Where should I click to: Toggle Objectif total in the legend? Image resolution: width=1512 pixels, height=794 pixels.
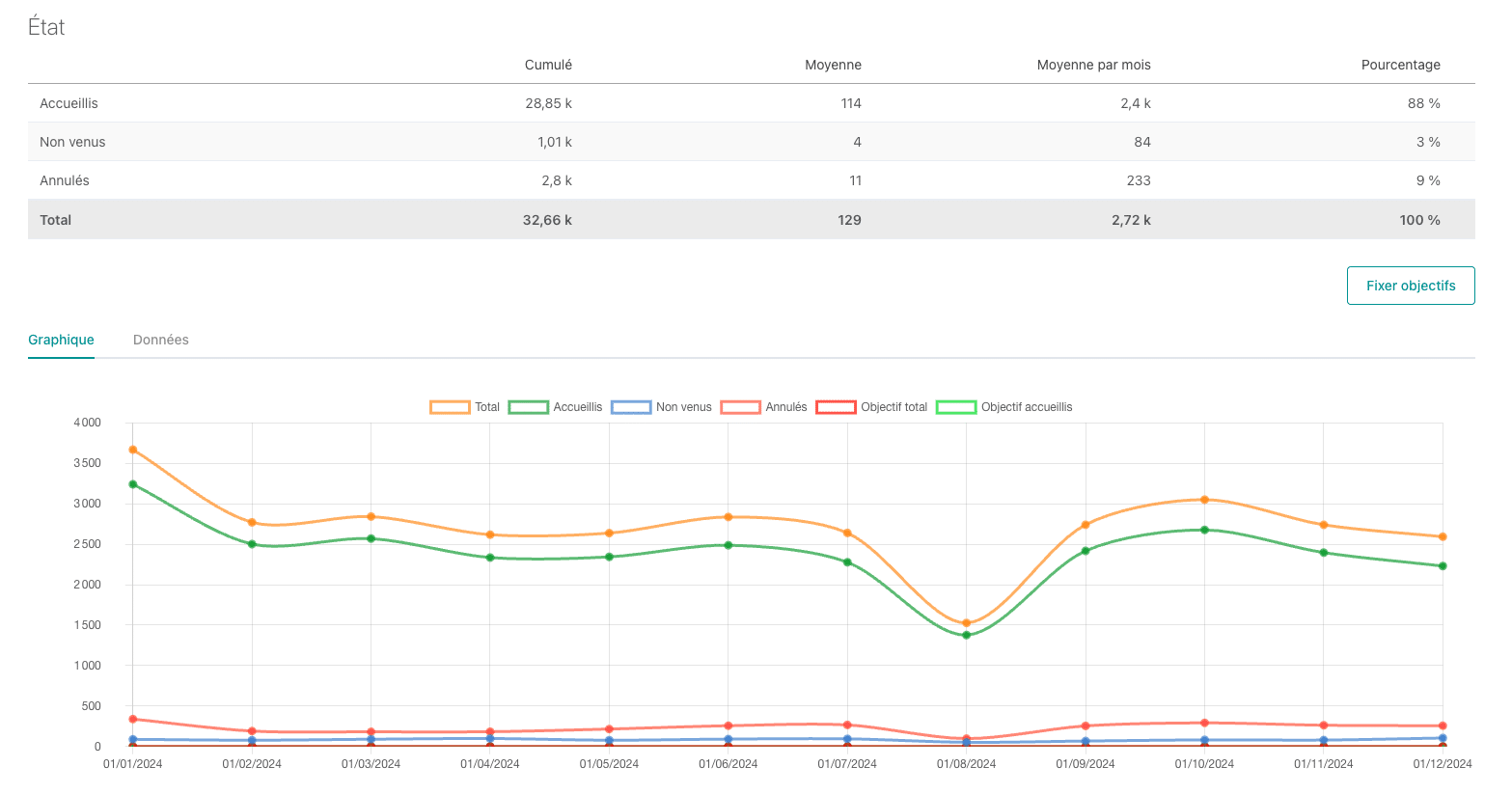pos(836,407)
